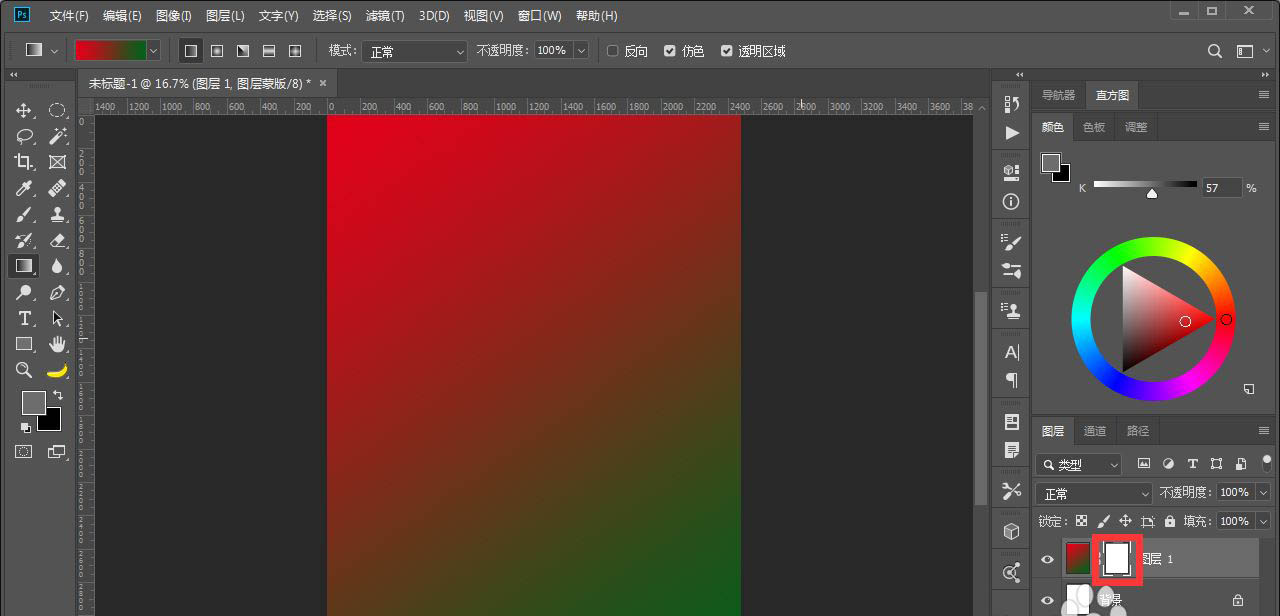The image size is (1280, 616).
Task: Choose the Brush tool
Action: 24,214
